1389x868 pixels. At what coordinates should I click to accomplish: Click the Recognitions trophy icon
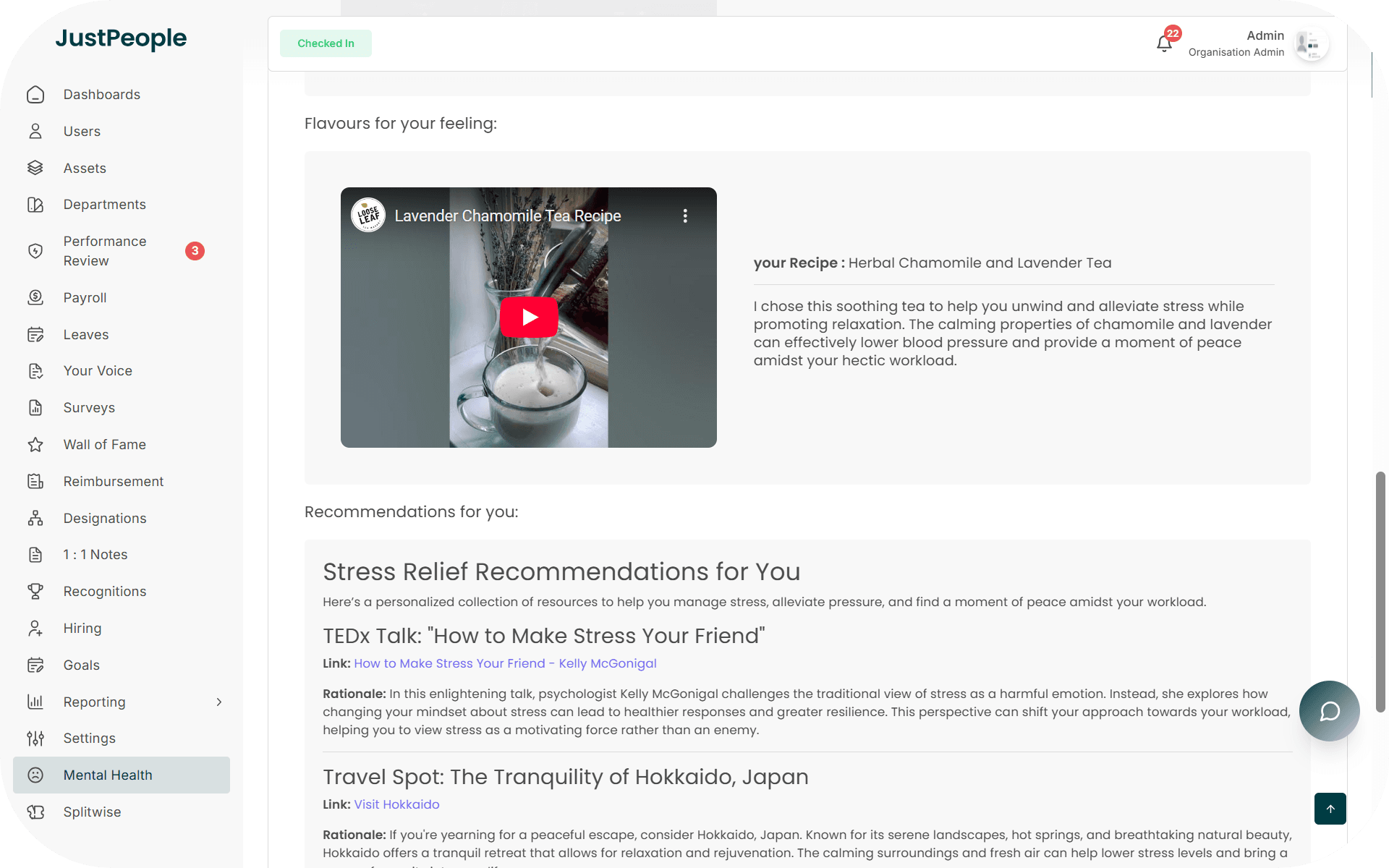click(x=35, y=592)
